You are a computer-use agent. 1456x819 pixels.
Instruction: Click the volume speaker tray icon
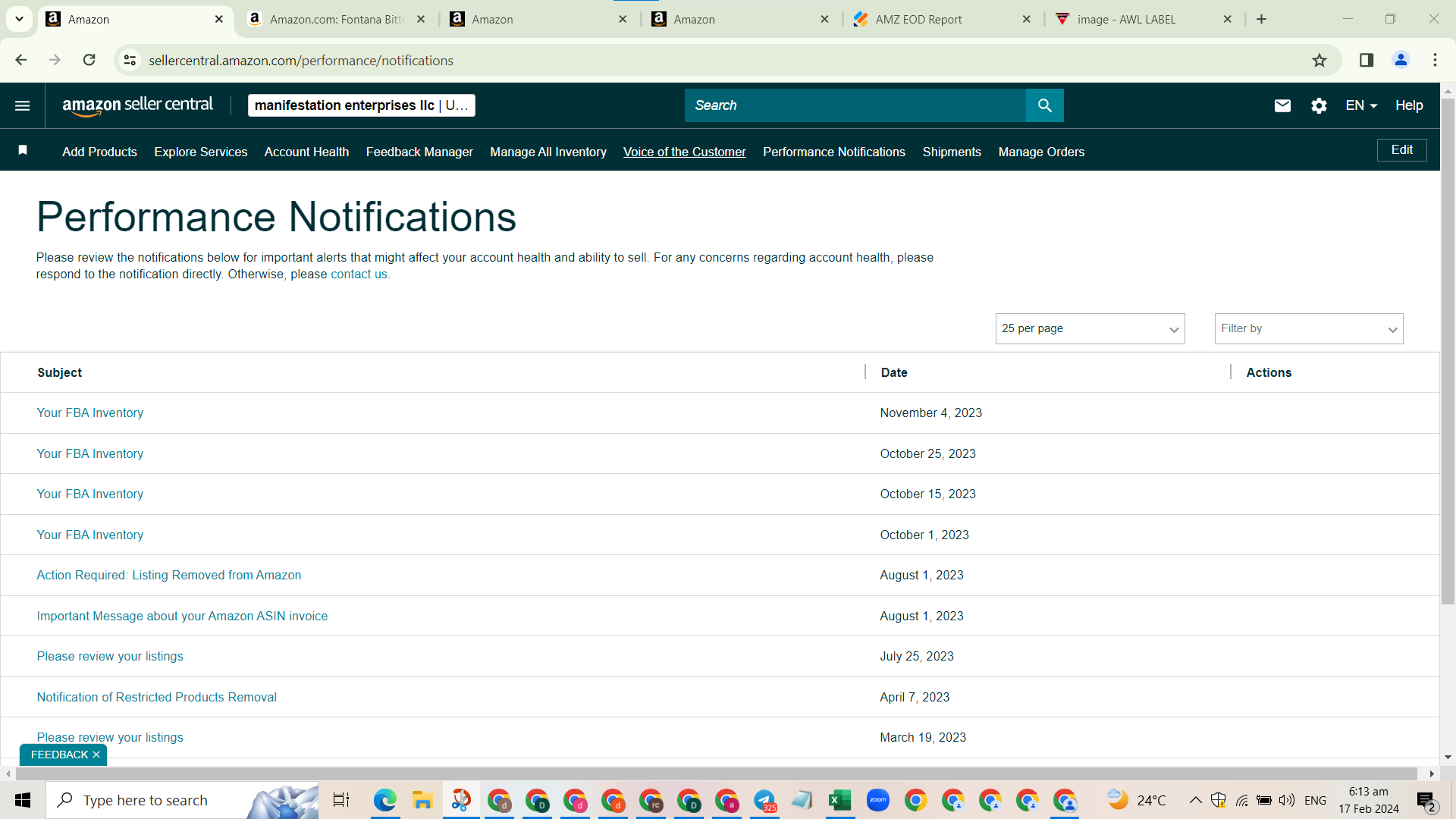(1287, 800)
